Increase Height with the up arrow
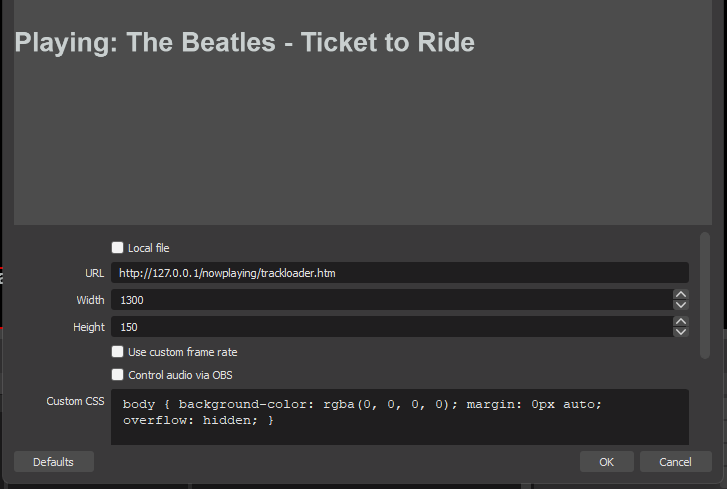This screenshot has height=489, width=727. [x=681, y=321]
